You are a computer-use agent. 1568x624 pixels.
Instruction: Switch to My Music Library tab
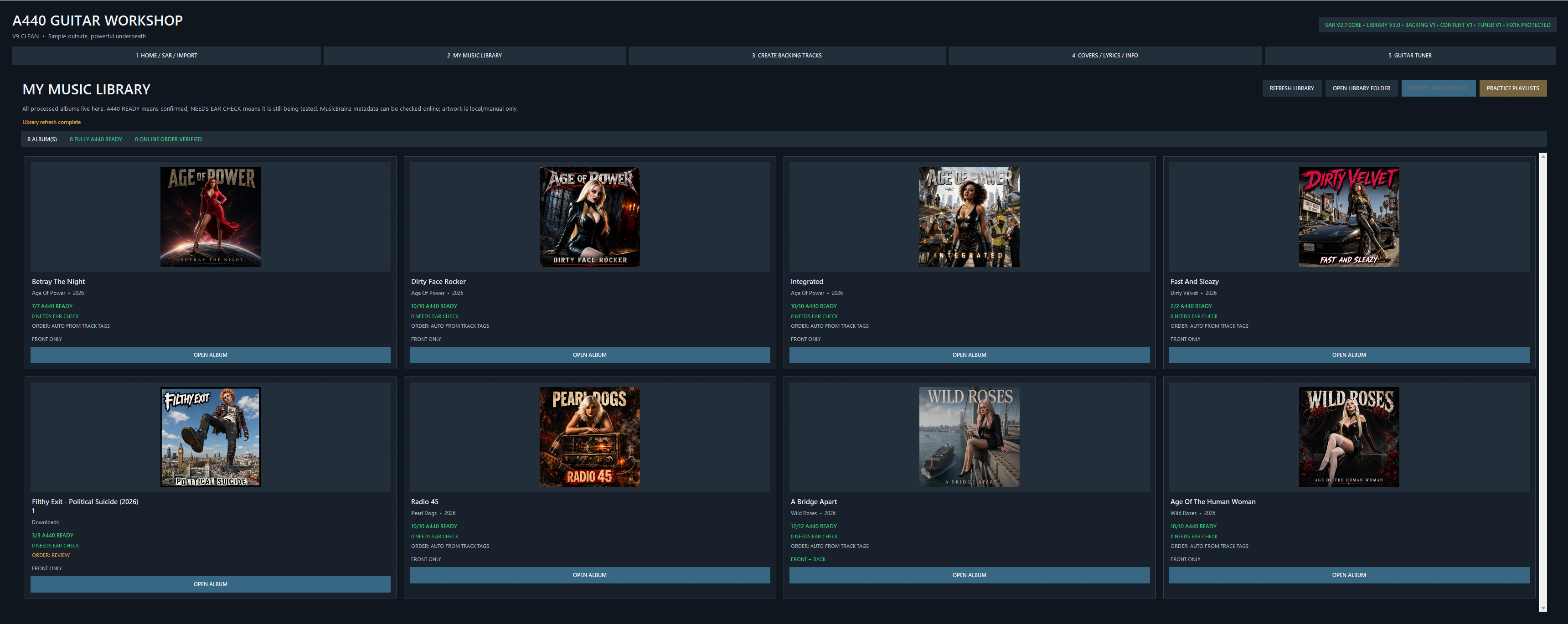pyautogui.click(x=474, y=56)
